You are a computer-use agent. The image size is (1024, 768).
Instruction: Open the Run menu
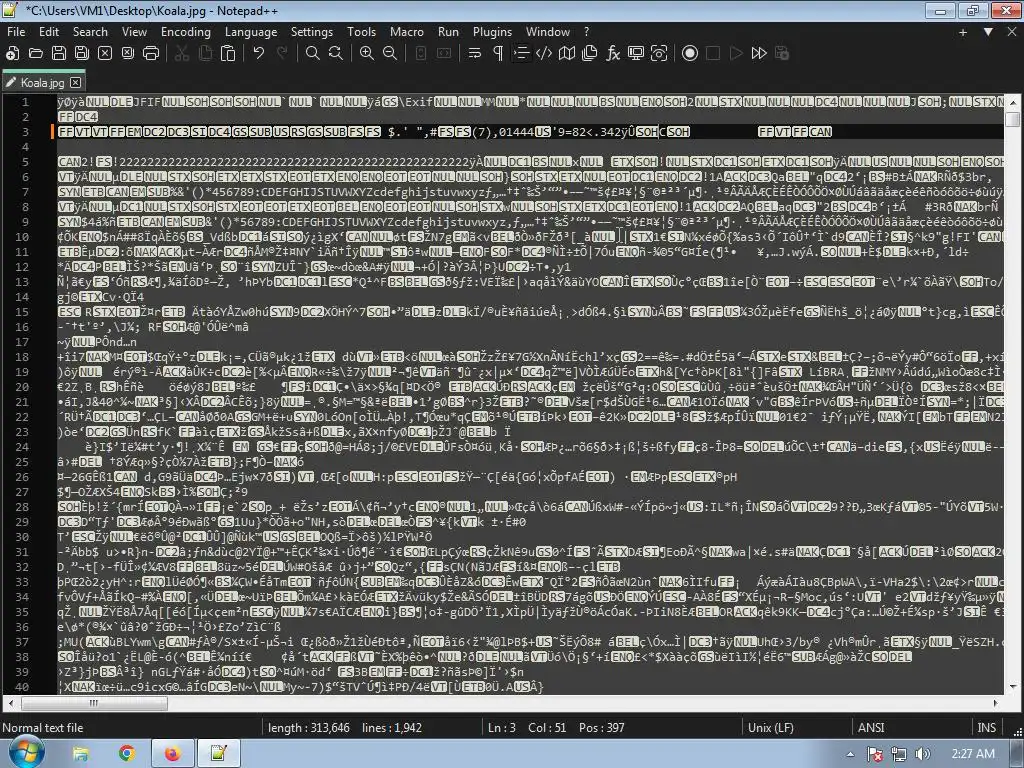click(x=448, y=31)
